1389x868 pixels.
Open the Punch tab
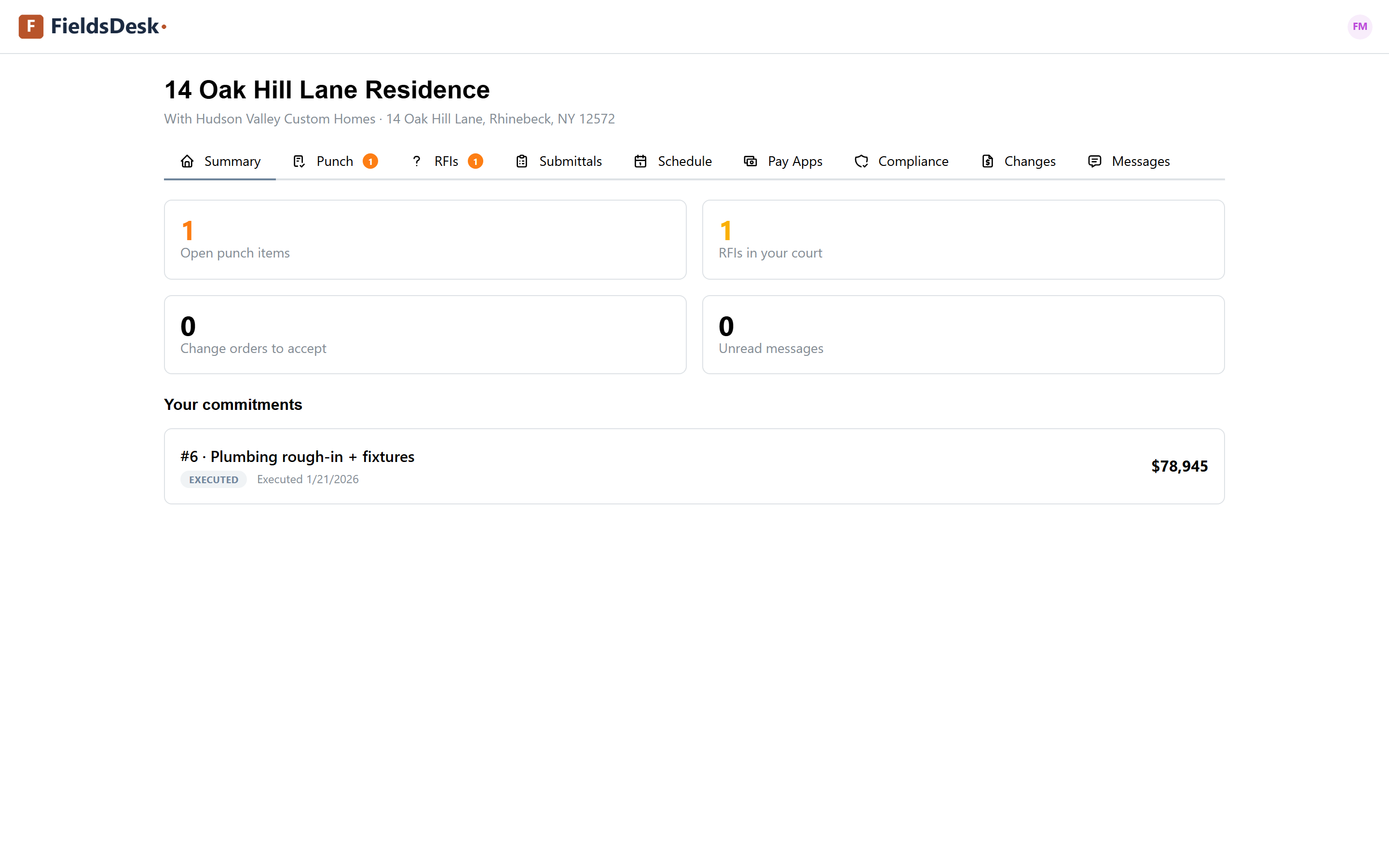(335, 162)
